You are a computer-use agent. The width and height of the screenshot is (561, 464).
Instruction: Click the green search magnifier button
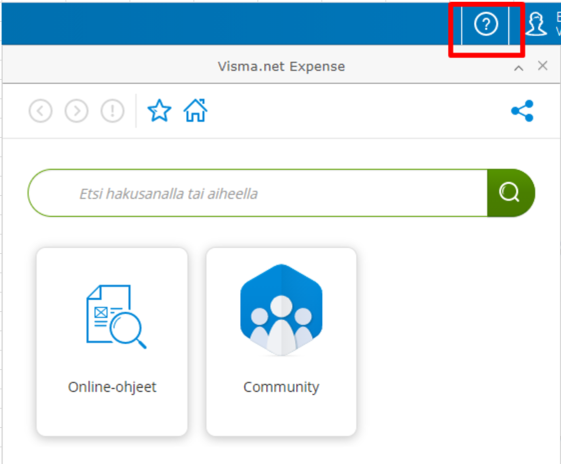(x=511, y=193)
